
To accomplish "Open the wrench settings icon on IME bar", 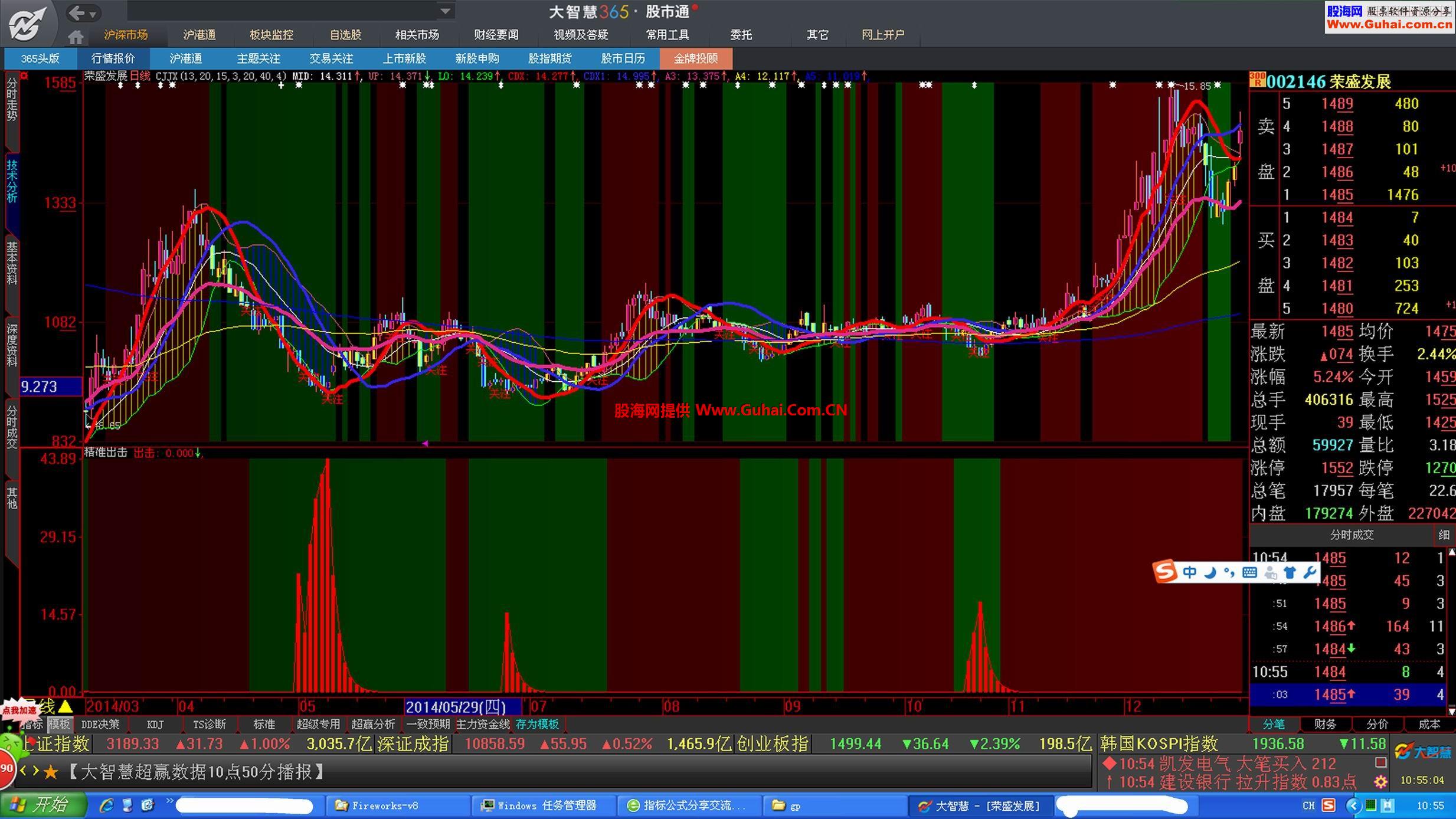I will click(x=1310, y=572).
